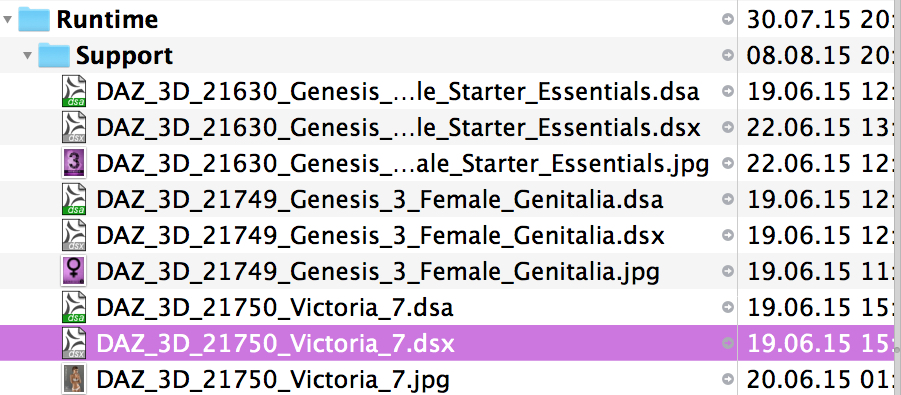Select DAZ_3D_21750_Victoria_7.dsx file name
901x395 pixels.
click(x=276, y=343)
